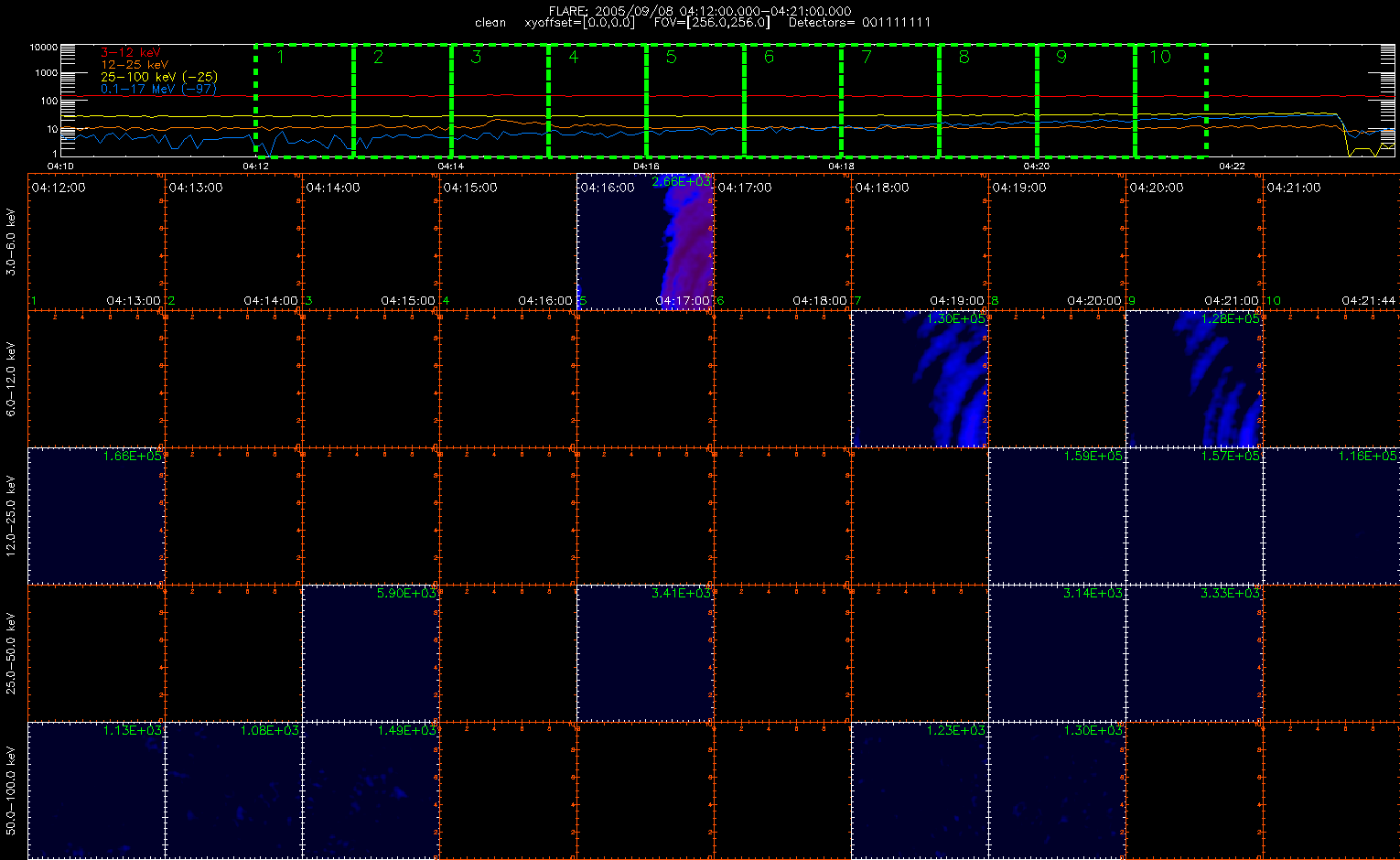Select large interval number 4 in light curve

574,57
